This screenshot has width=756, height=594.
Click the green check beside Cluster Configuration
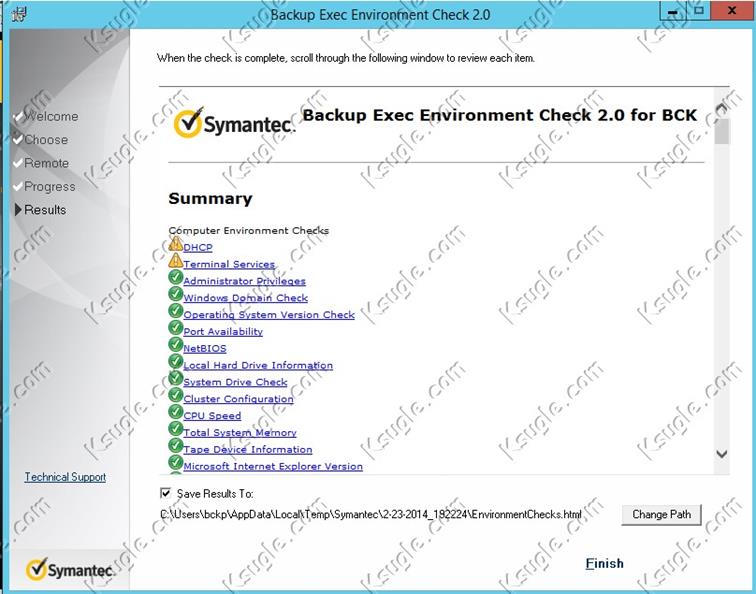[176, 395]
